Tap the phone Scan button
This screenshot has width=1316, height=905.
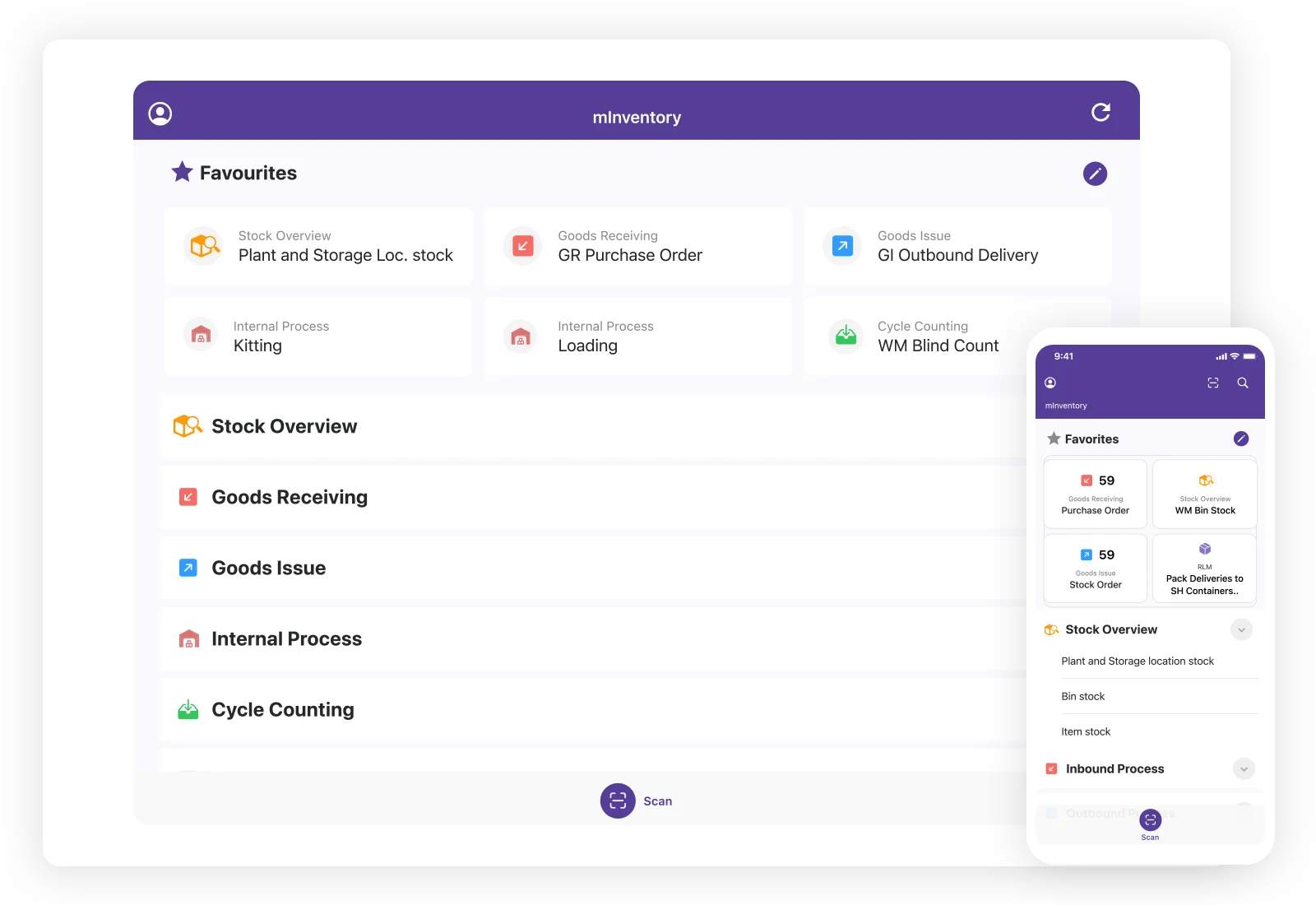(1150, 819)
